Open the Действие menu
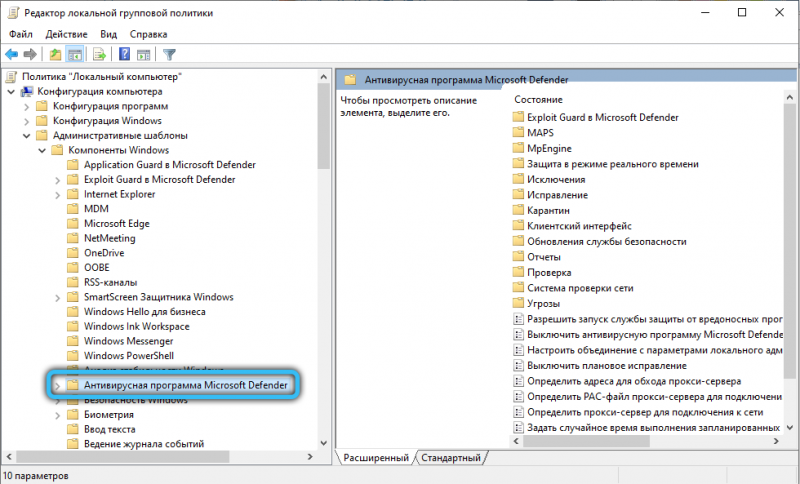The height and width of the screenshot is (484, 800). point(66,34)
